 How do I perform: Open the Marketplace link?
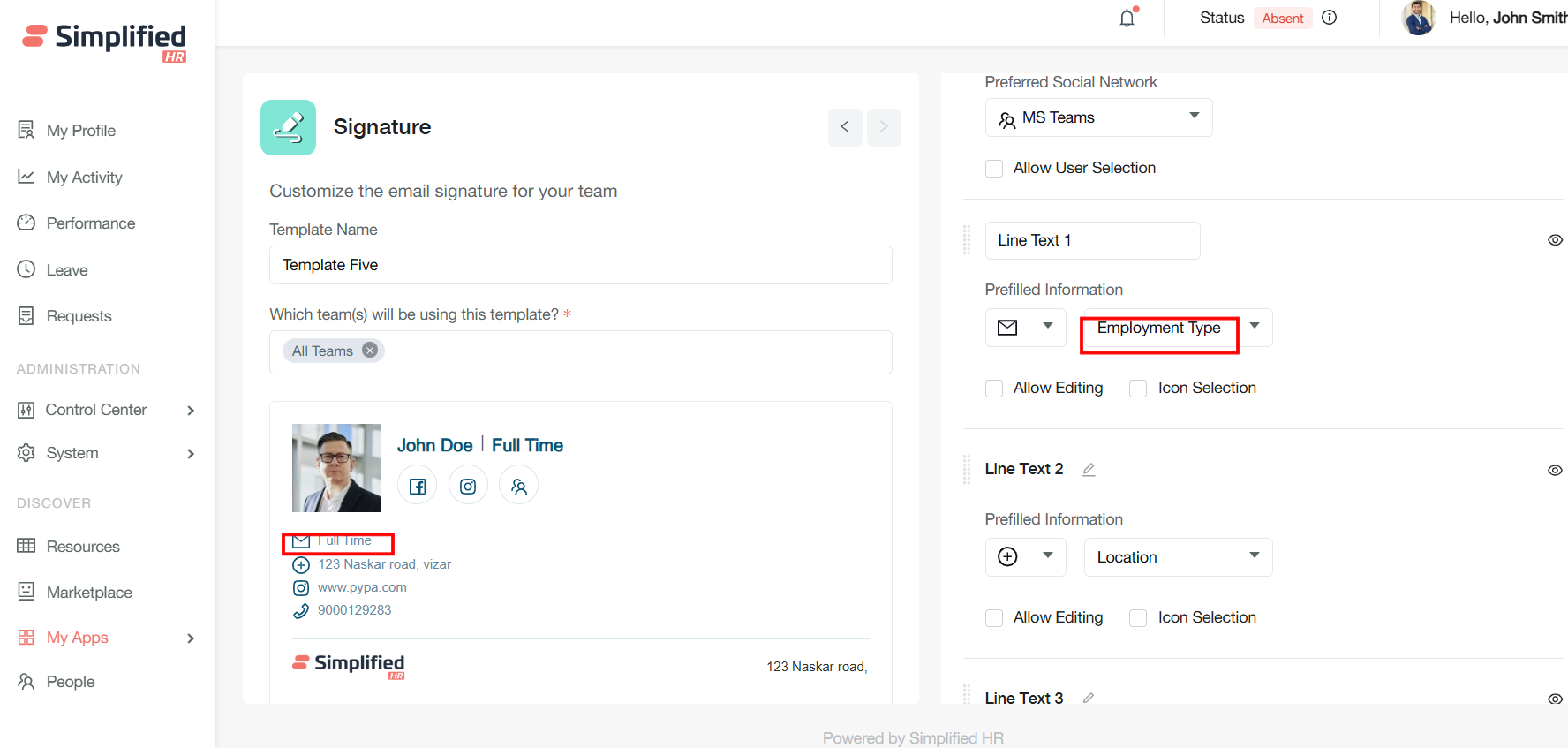point(89,593)
